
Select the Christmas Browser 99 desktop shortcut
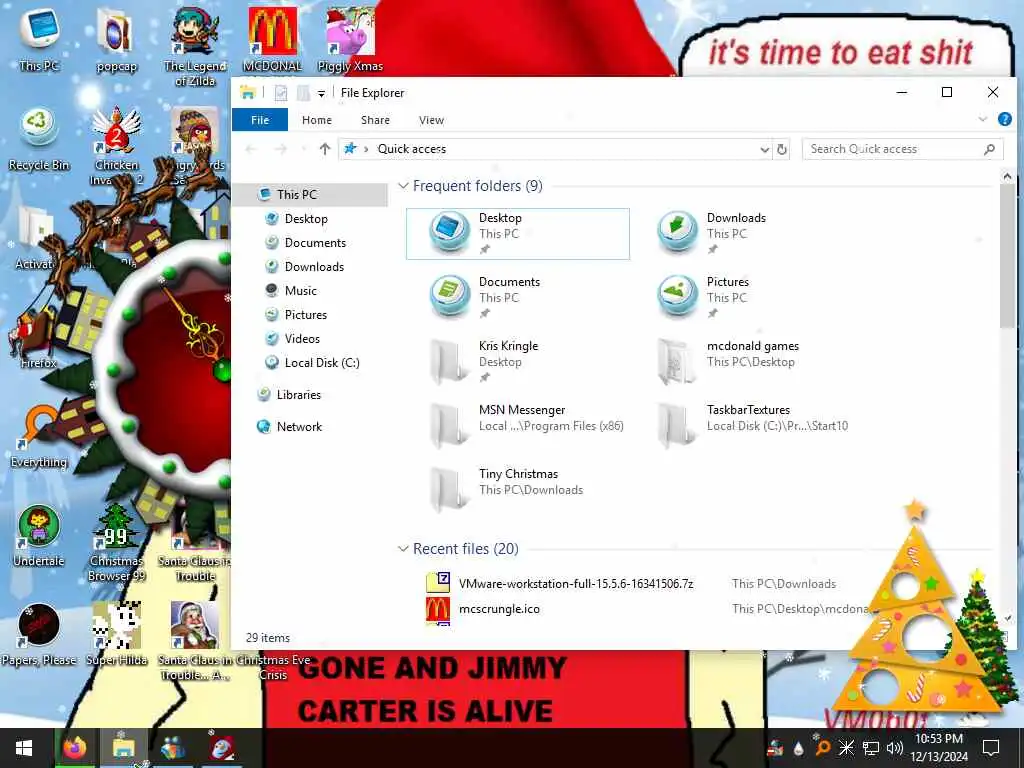pos(116,543)
